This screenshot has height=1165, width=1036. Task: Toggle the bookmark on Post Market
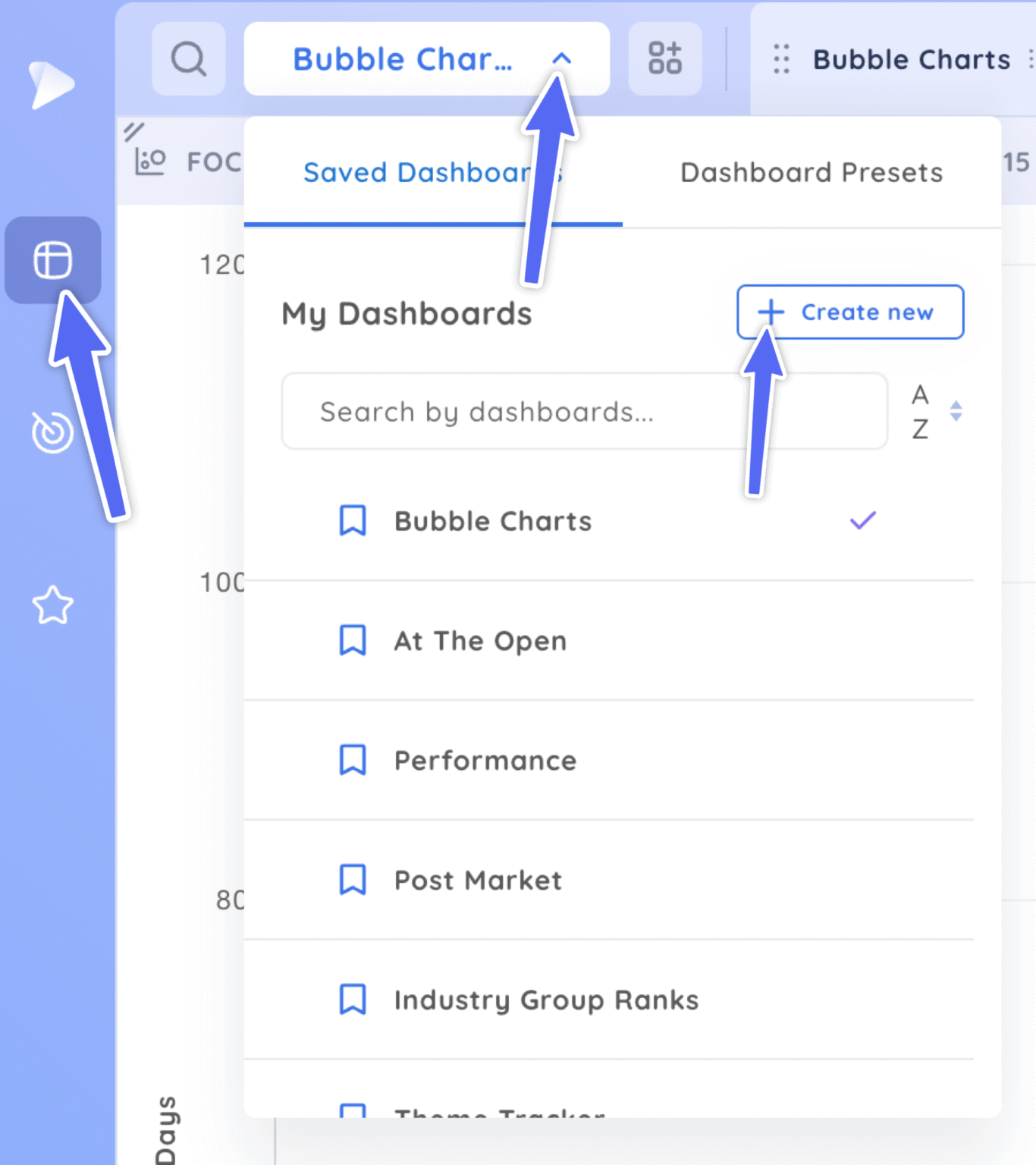(353, 878)
